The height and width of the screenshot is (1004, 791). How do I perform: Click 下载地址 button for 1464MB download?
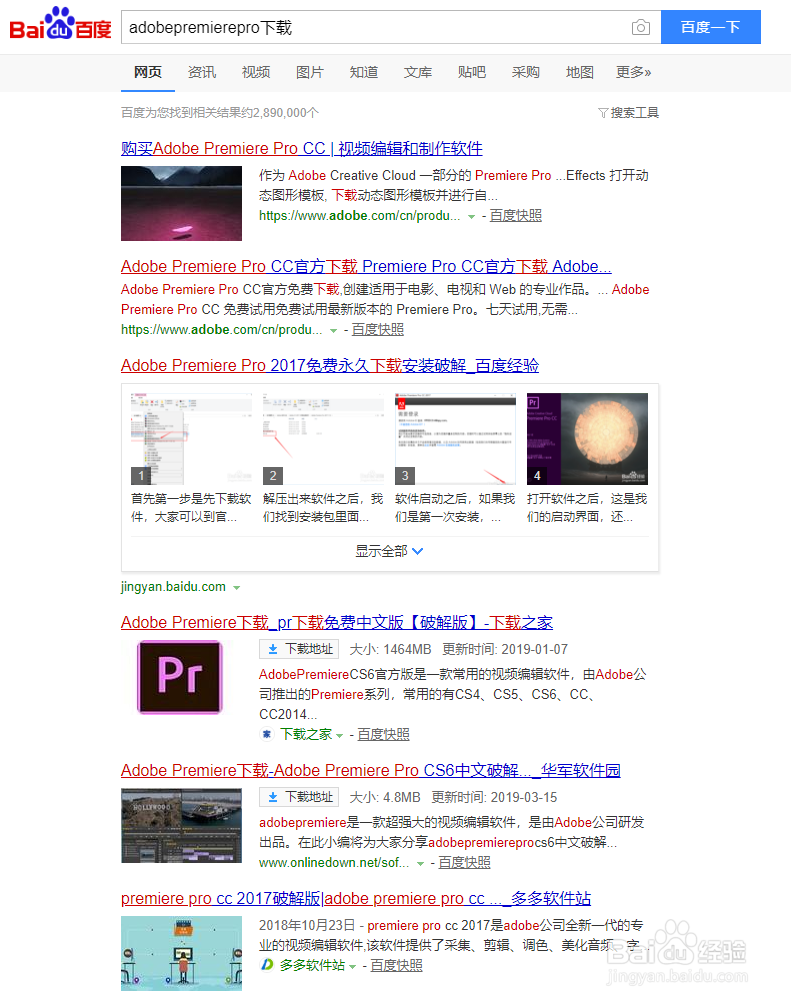point(299,649)
